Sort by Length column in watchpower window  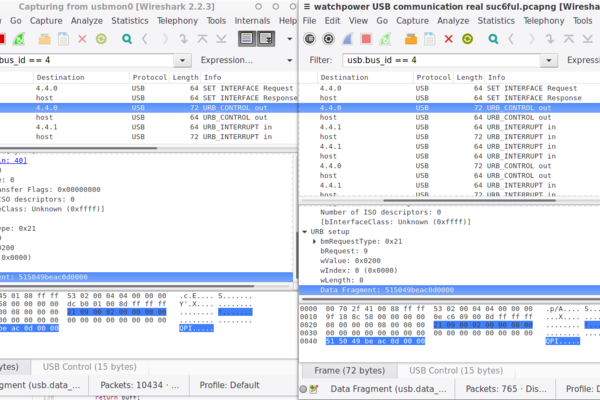469,77
